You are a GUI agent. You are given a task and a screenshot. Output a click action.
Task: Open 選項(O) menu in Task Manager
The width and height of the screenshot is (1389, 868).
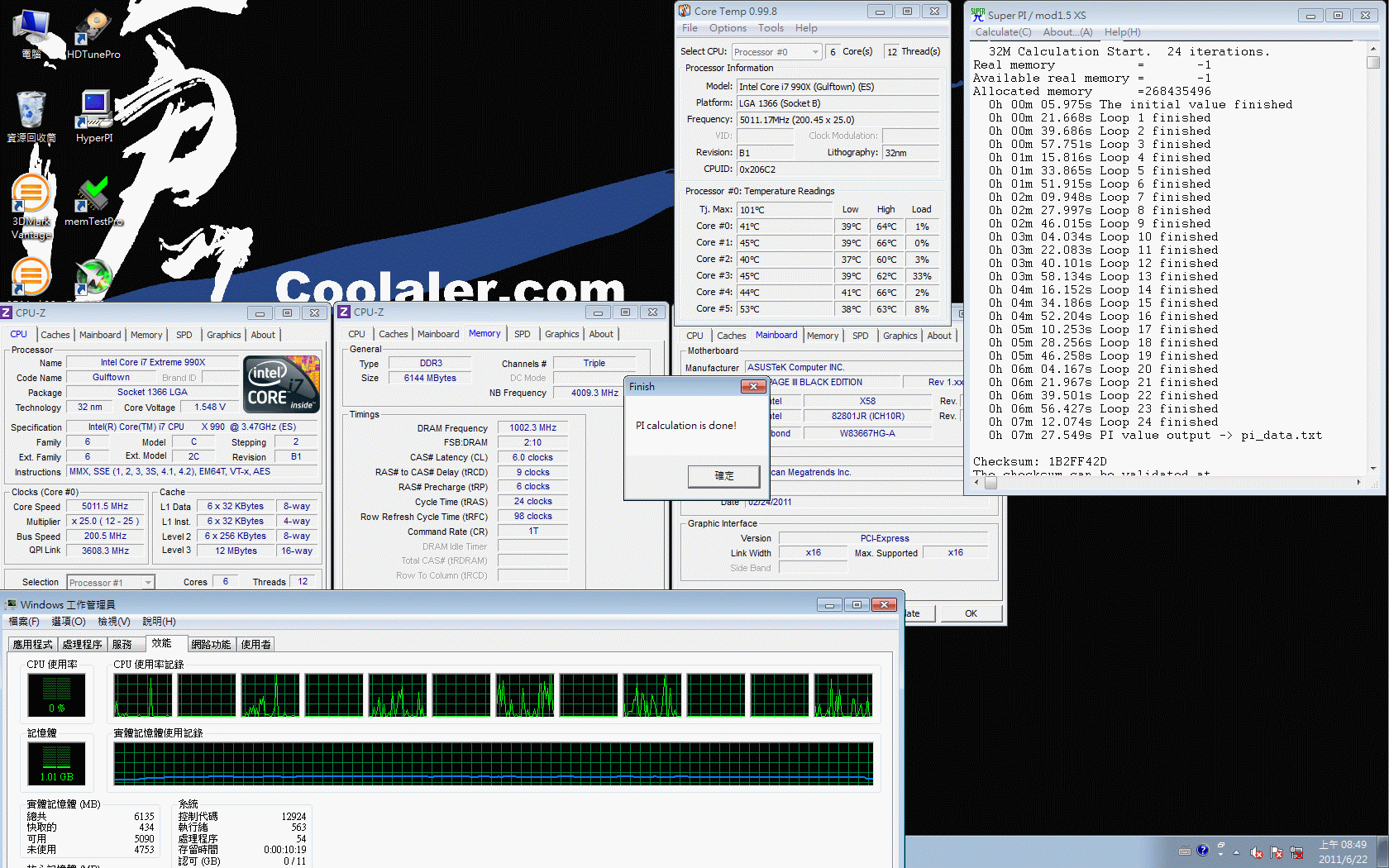(x=68, y=622)
